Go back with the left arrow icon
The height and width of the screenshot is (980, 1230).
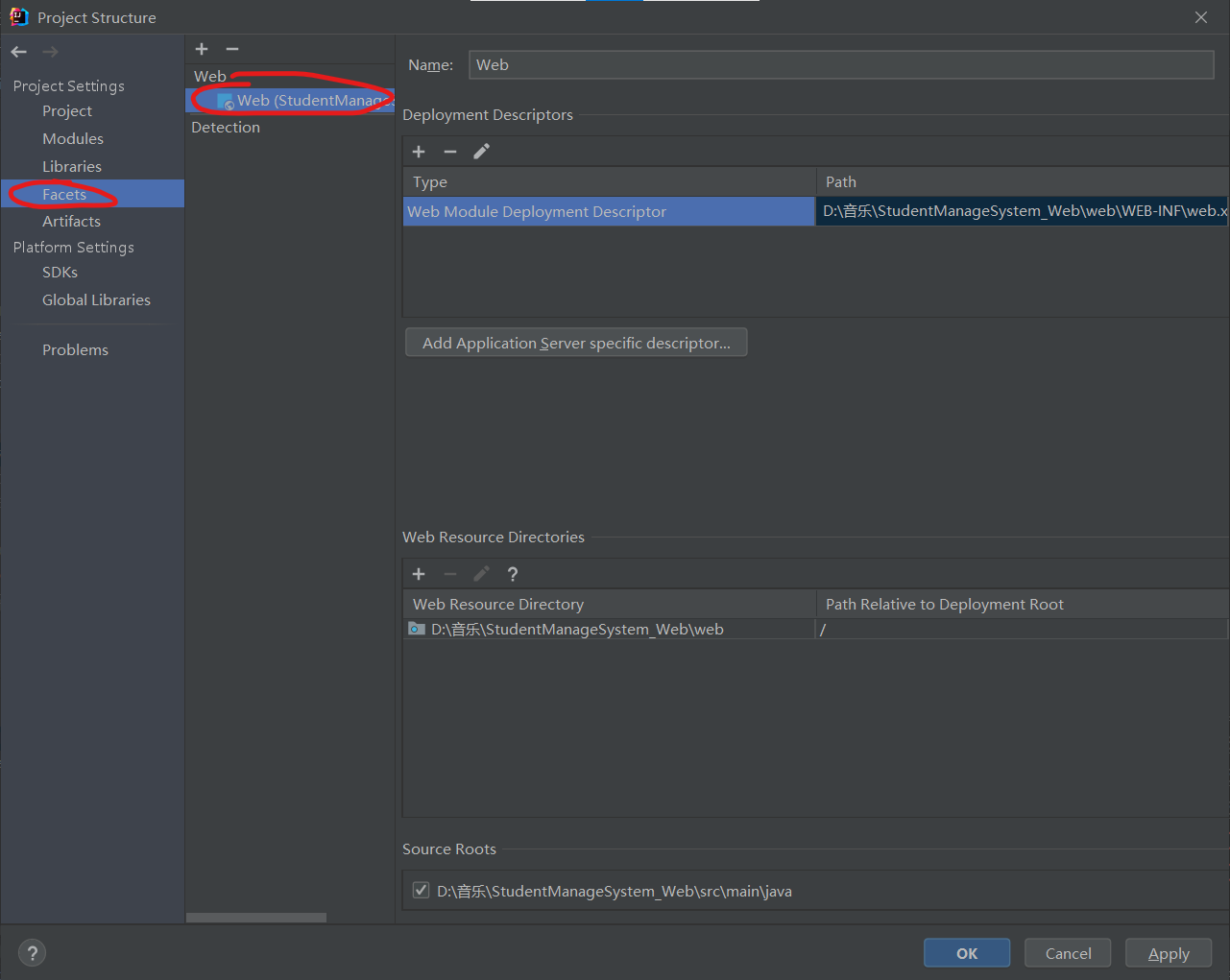19,52
